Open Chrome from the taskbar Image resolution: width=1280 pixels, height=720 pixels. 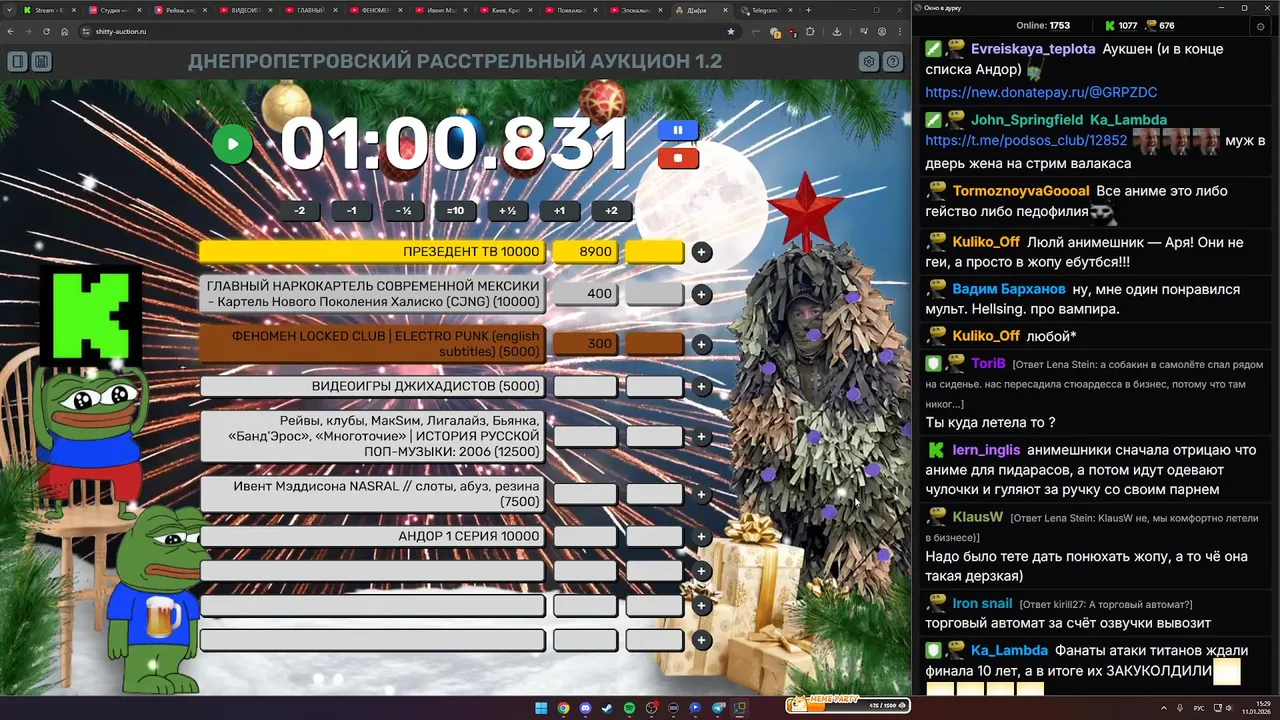coord(563,708)
